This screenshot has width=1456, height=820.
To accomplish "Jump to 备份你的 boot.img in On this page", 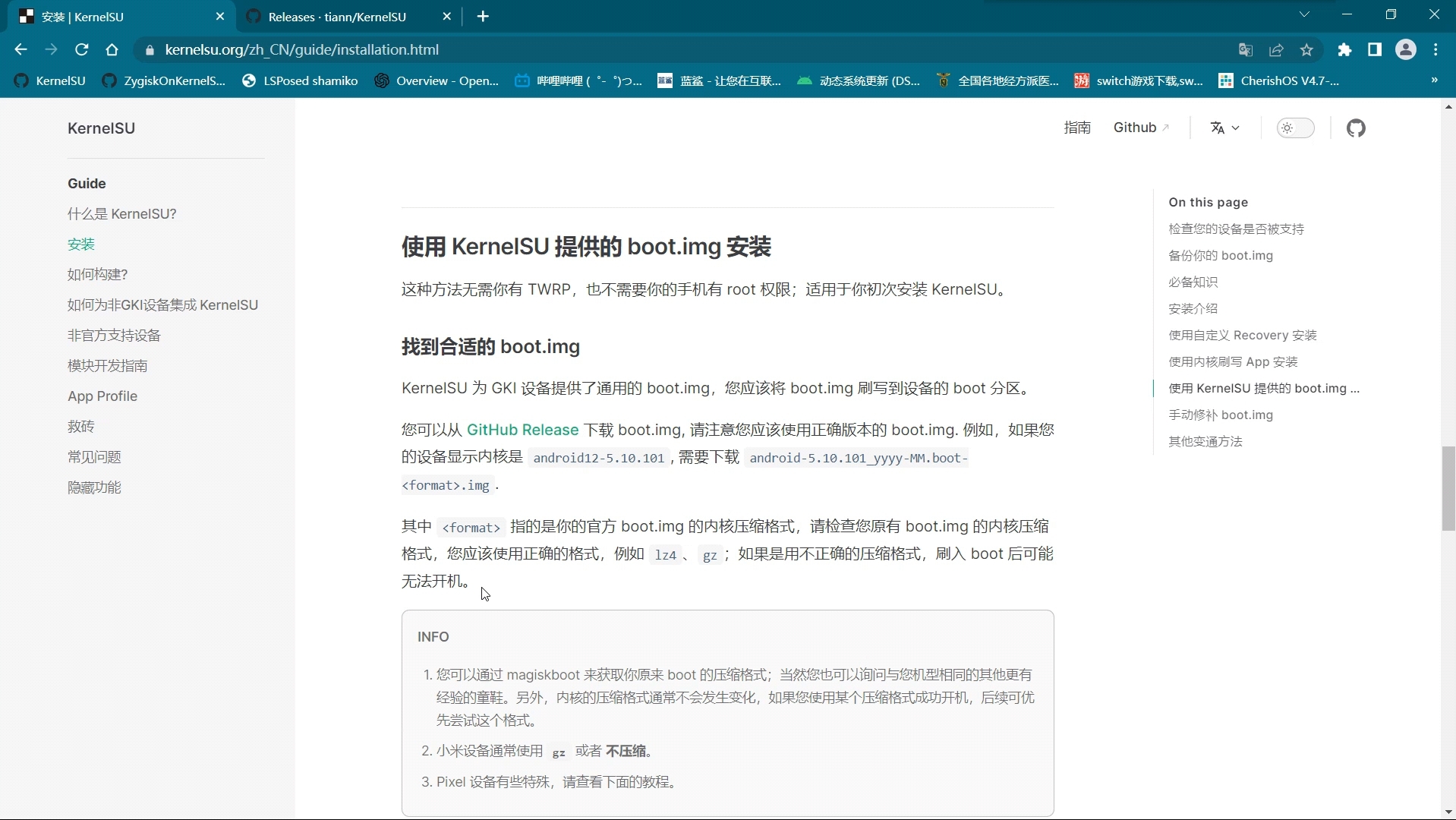I will (x=1221, y=256).
